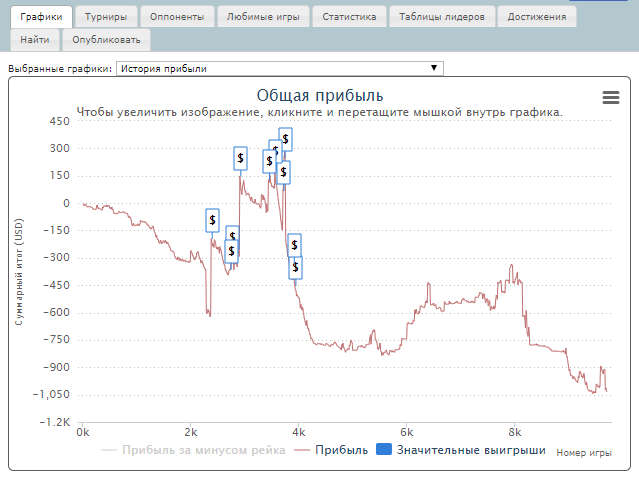This screenshot has height=479, width=639.
Task: Select the Графики tab
Action: pyautogui.click(x=41, y=17)
